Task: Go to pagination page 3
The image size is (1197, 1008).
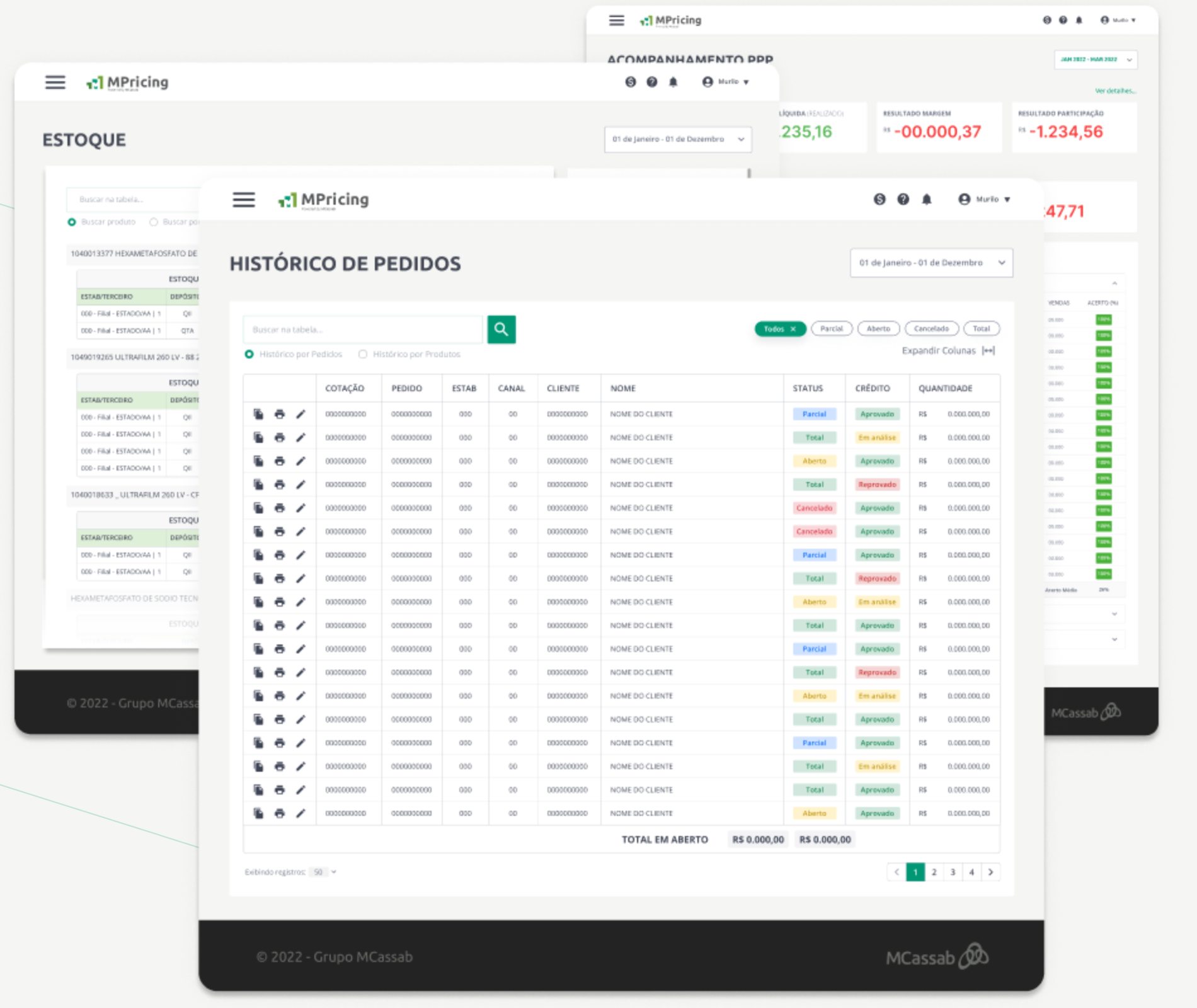Action: coord(953,872)
